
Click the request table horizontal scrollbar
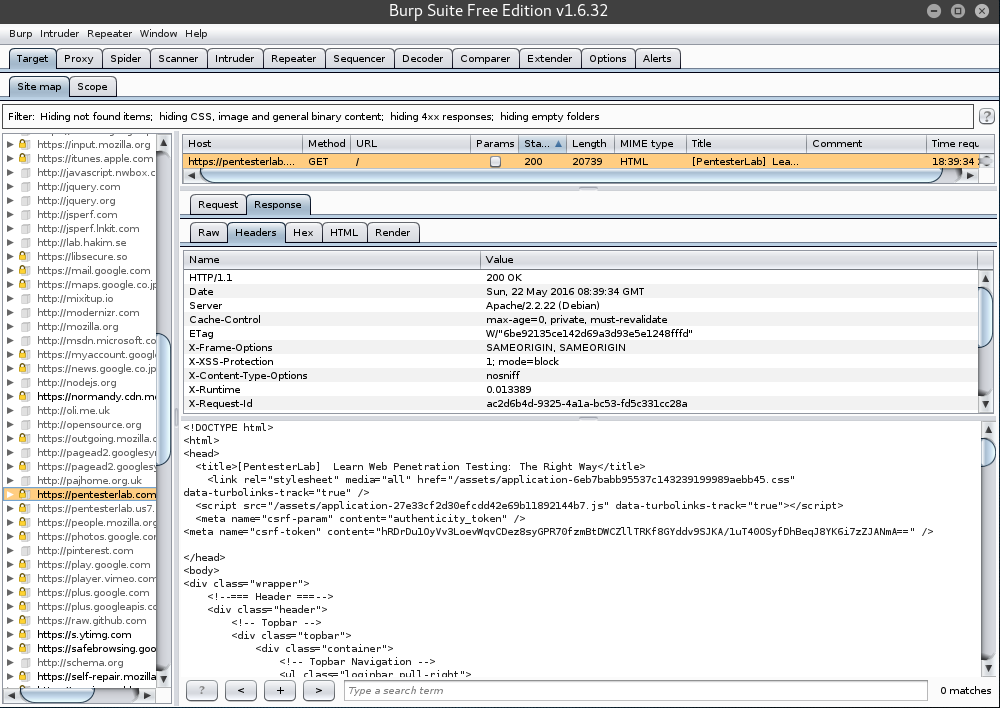[x=571, y=175]
